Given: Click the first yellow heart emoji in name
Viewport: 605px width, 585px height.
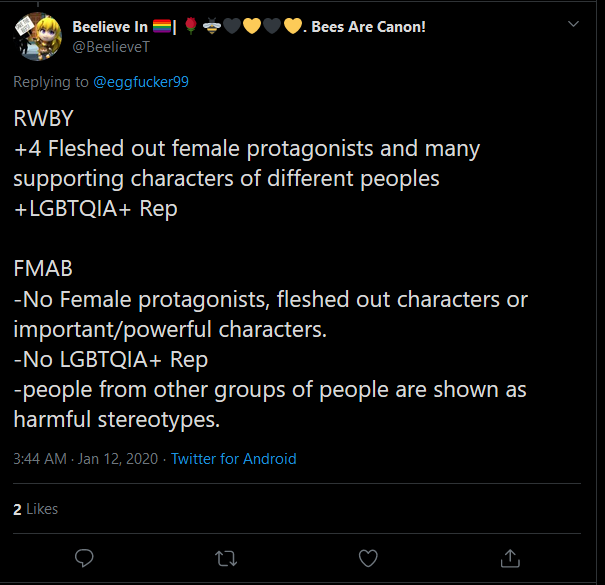Looking at the screenshot, I should (x=252, y=26).
